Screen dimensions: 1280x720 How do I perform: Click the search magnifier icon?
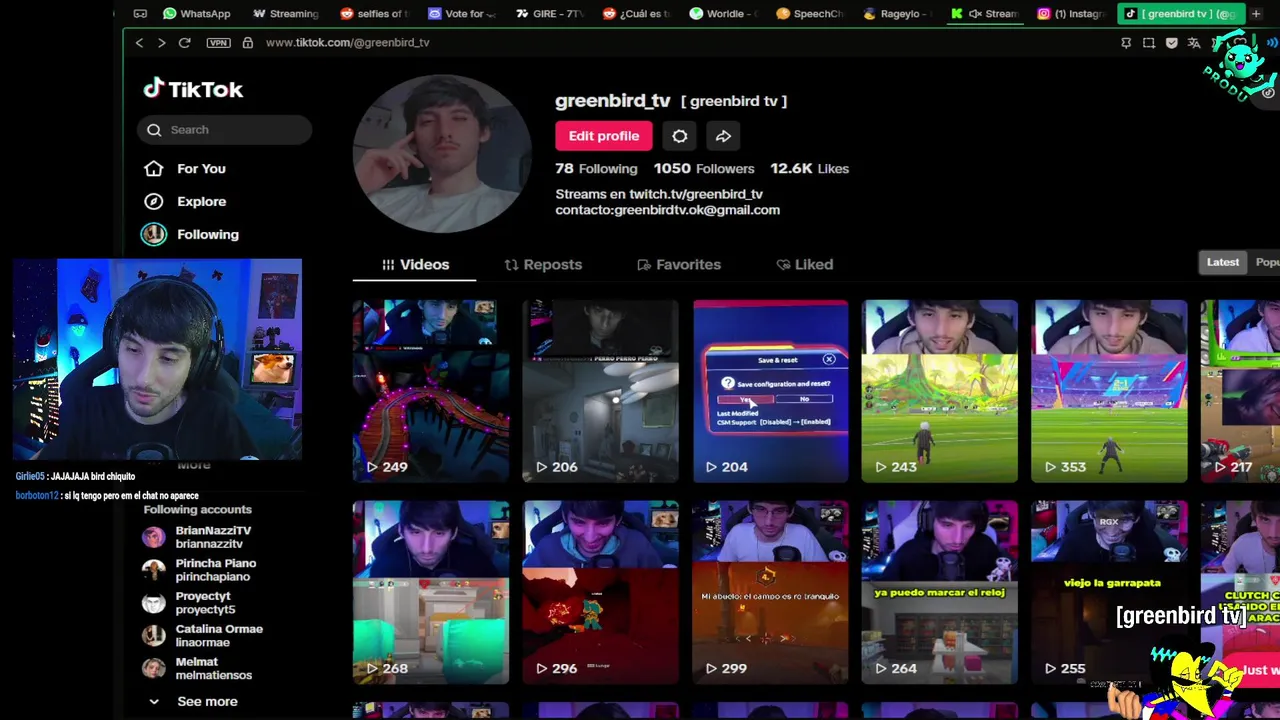click(154, 130)
